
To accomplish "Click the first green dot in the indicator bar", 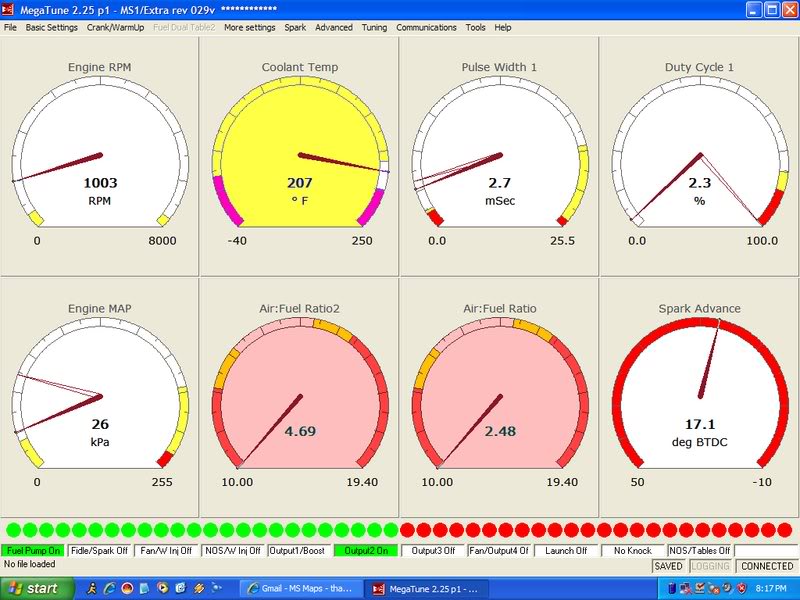I will (x=13, y=530).
